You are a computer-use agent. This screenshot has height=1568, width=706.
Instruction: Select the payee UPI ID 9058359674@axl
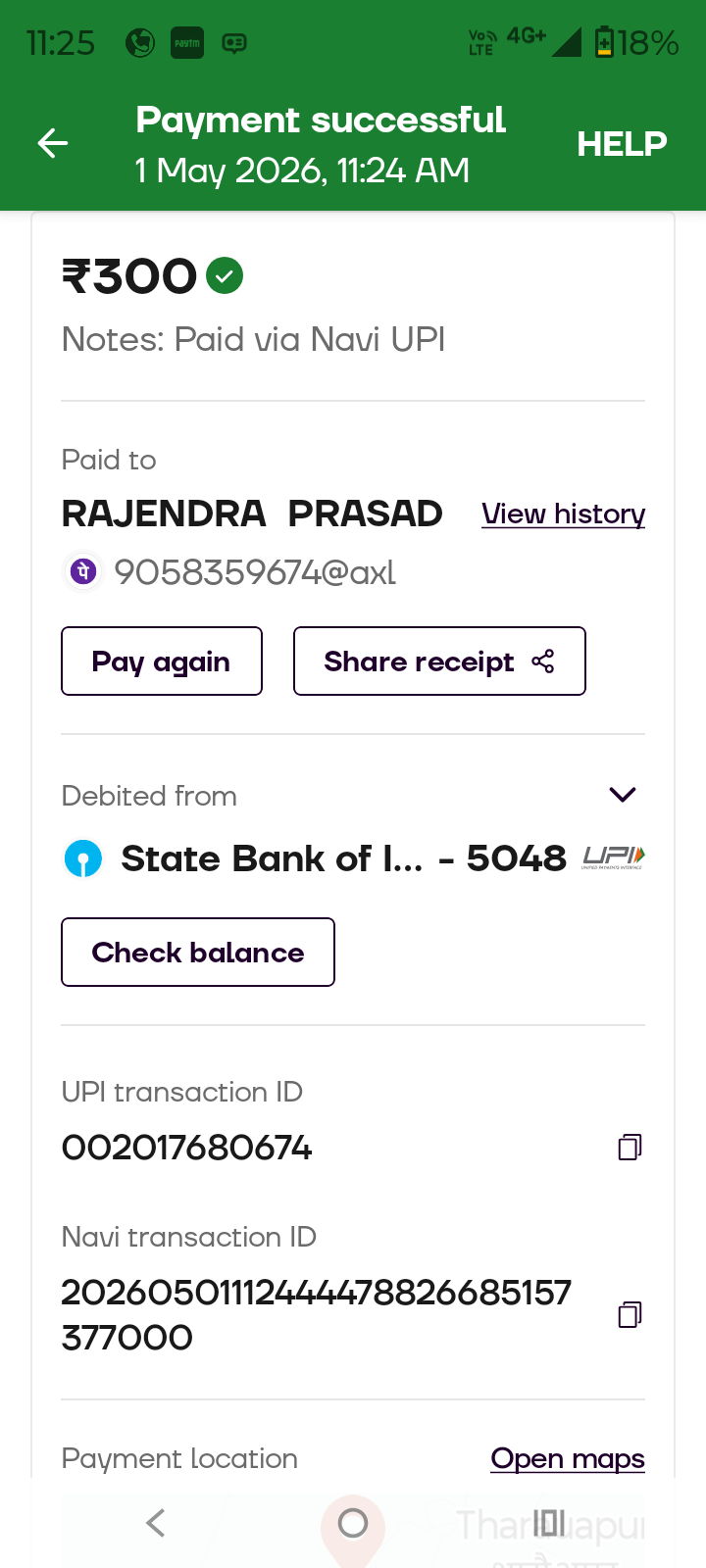coord(255,571)
